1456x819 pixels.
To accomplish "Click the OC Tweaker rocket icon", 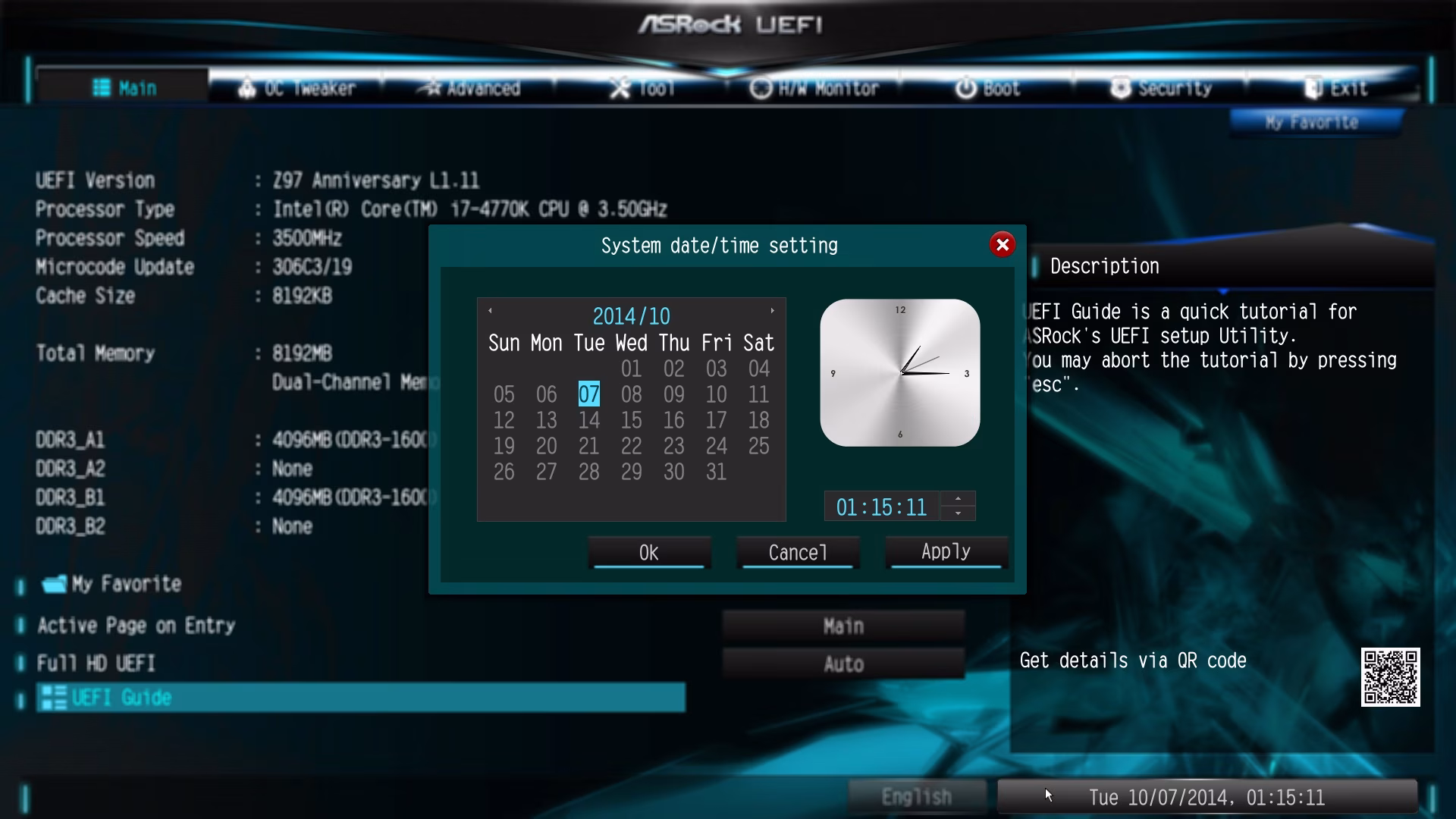I will click(x=247, y=88).
